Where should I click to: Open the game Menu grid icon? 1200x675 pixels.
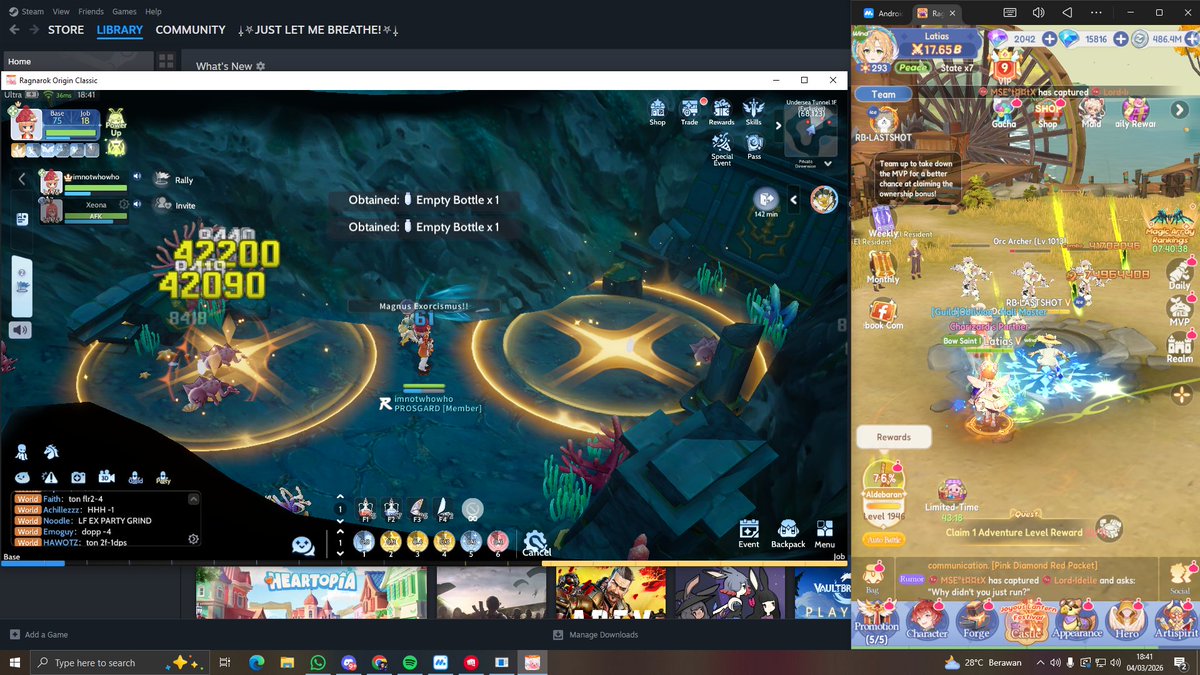click(825, 534)
